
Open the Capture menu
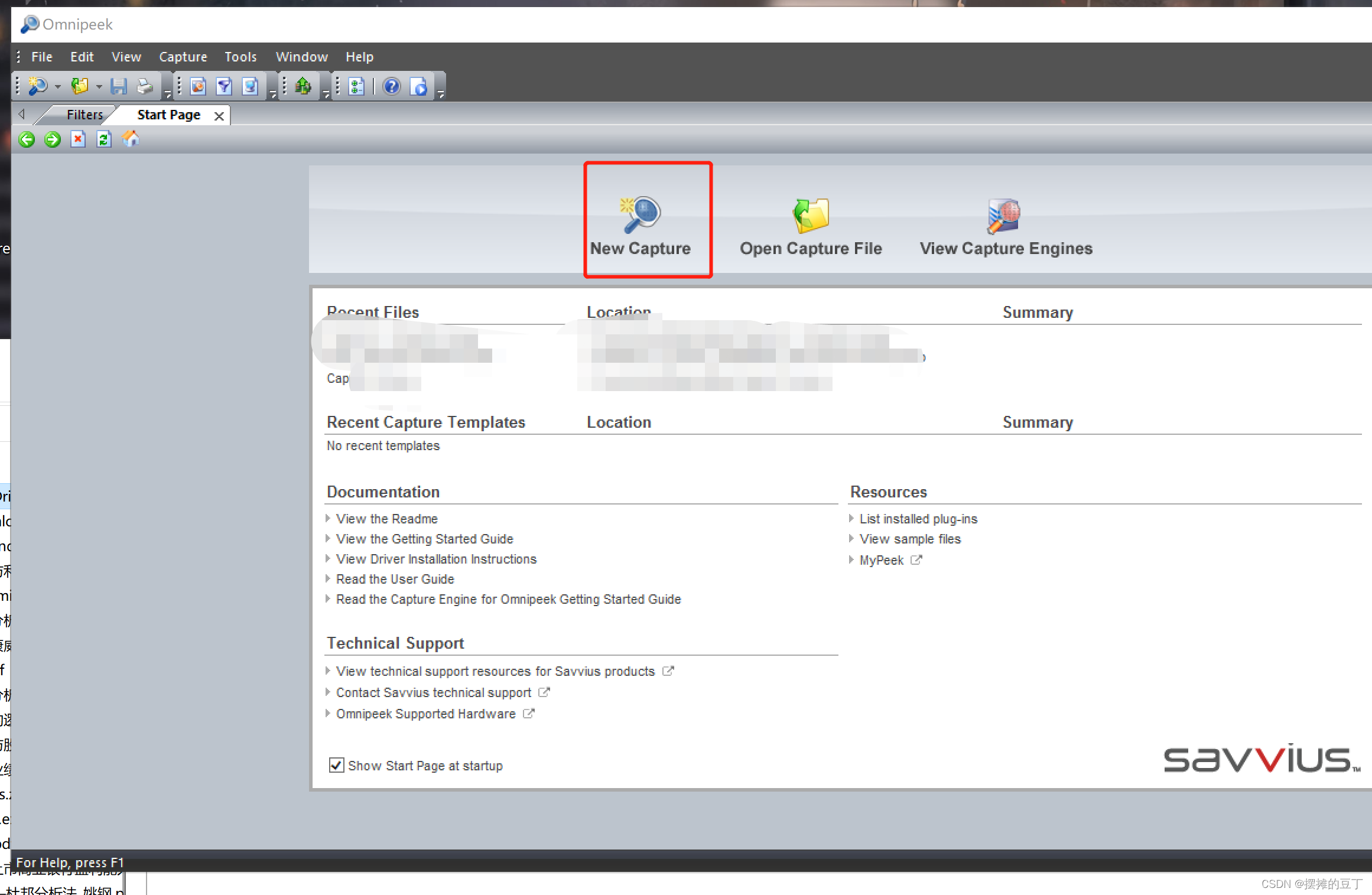(183, 57)
